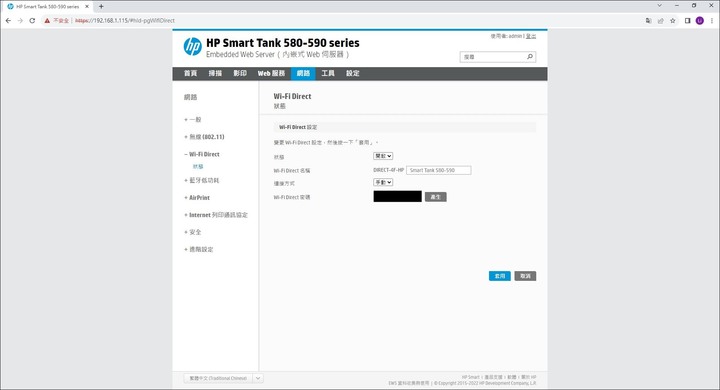720x390 pixels.
Task: Open the Web 服務 tab
Action: coord(271,73)
